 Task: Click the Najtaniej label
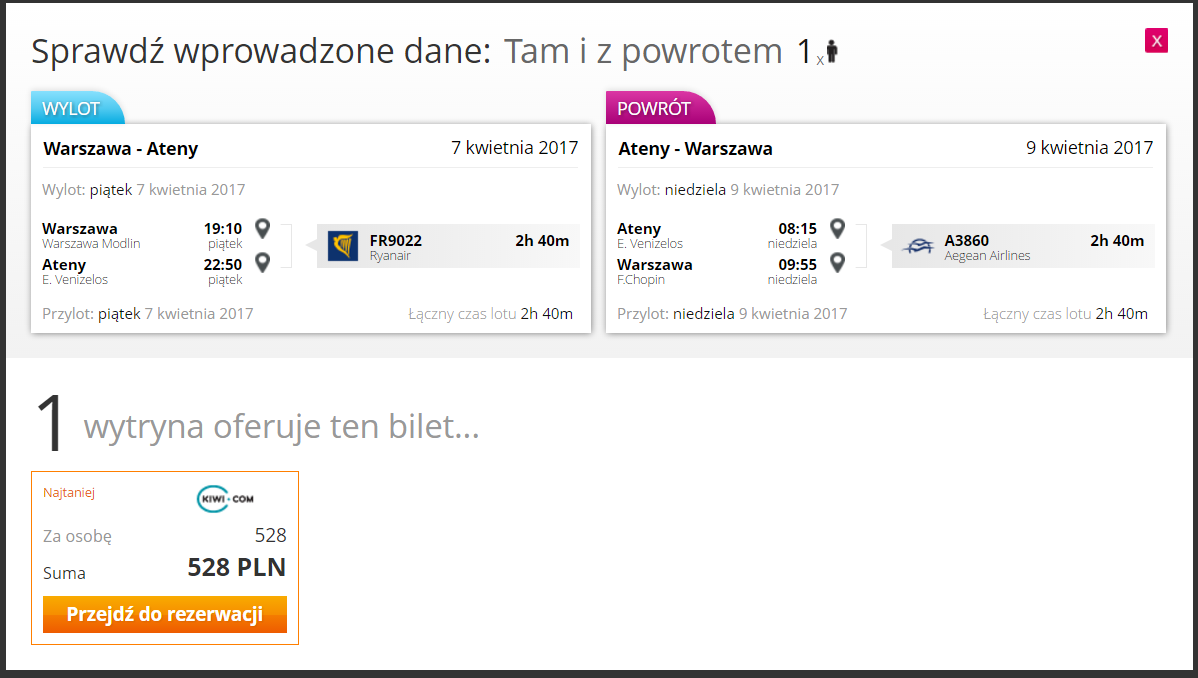click(x=69, y=492)
